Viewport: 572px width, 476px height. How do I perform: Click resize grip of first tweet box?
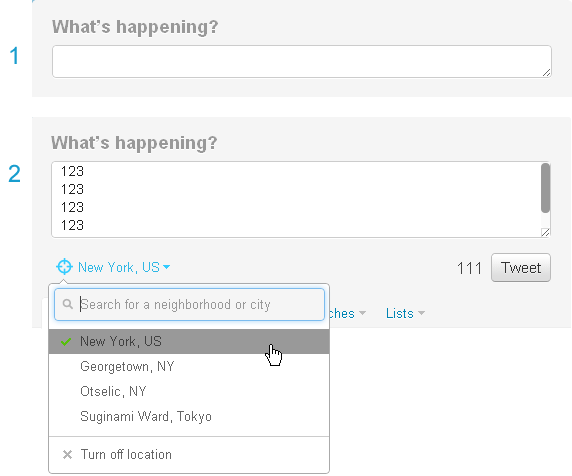[x=546, y=73]
